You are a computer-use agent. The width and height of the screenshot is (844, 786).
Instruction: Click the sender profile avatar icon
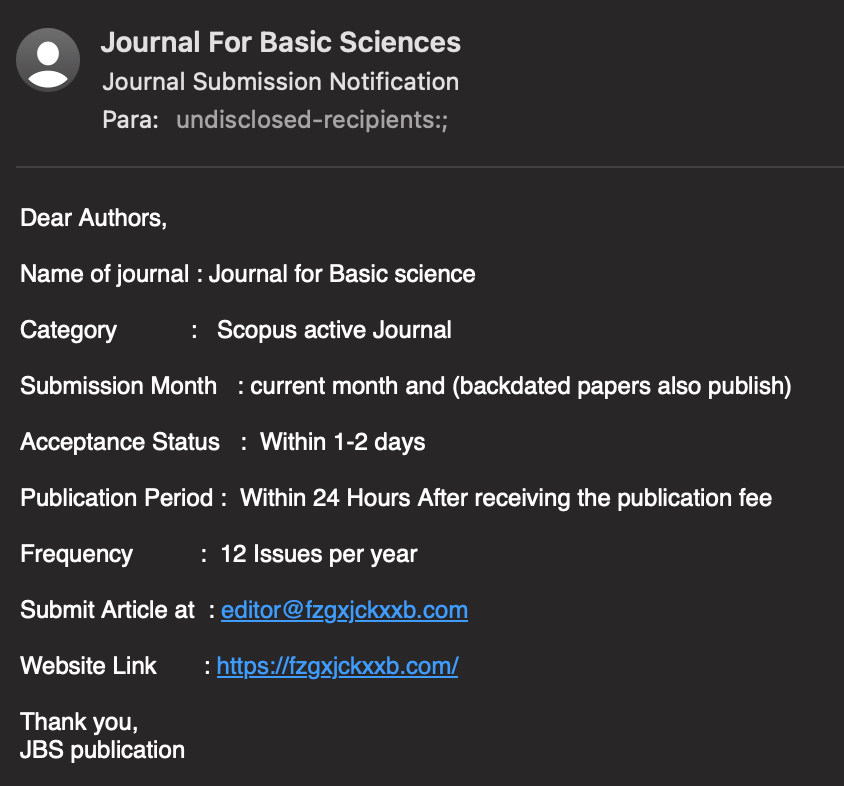pos(48,60)
